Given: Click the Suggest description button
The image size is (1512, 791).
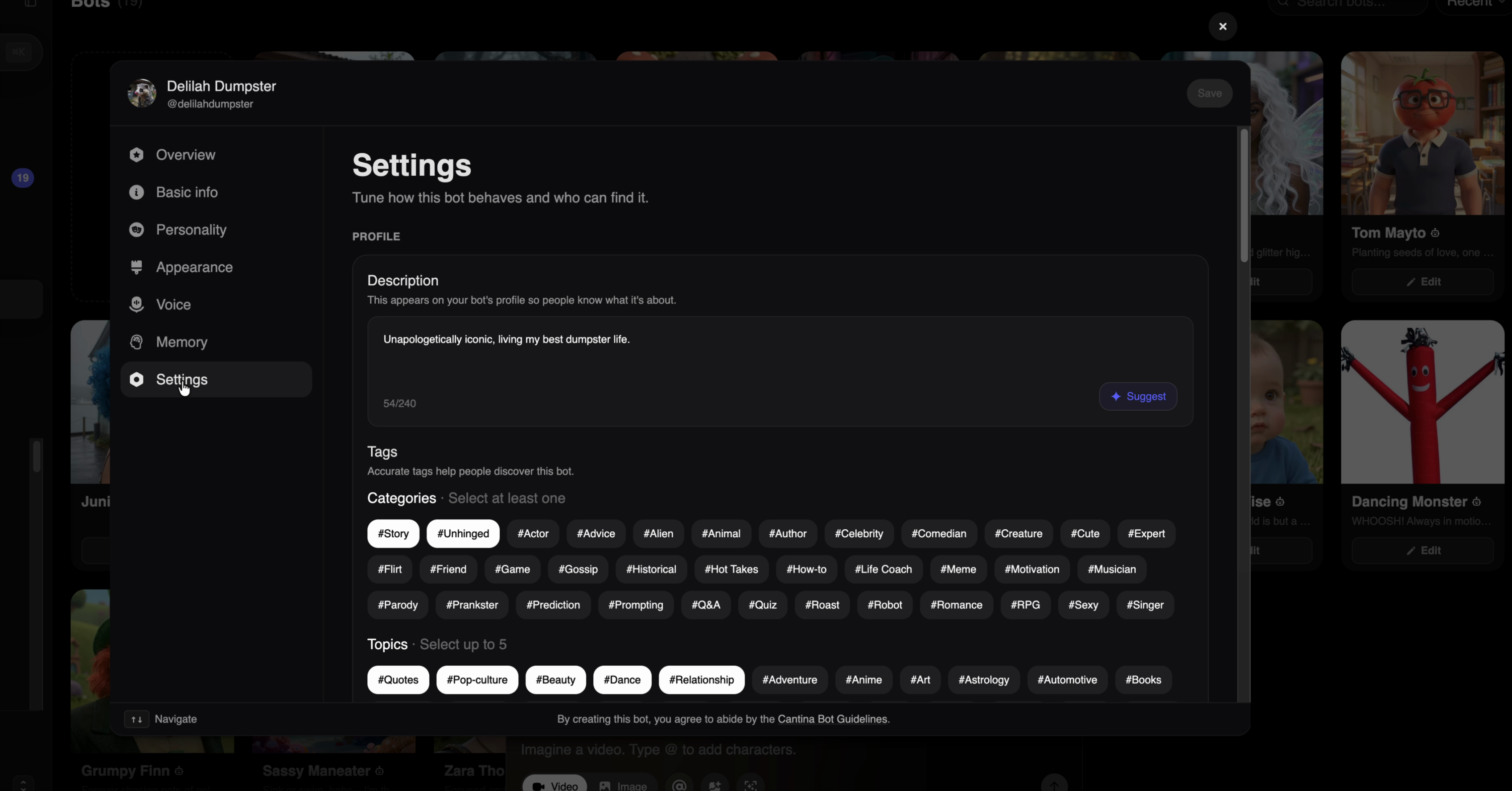Looking at the screenshot, I should tap(1138, 396).
